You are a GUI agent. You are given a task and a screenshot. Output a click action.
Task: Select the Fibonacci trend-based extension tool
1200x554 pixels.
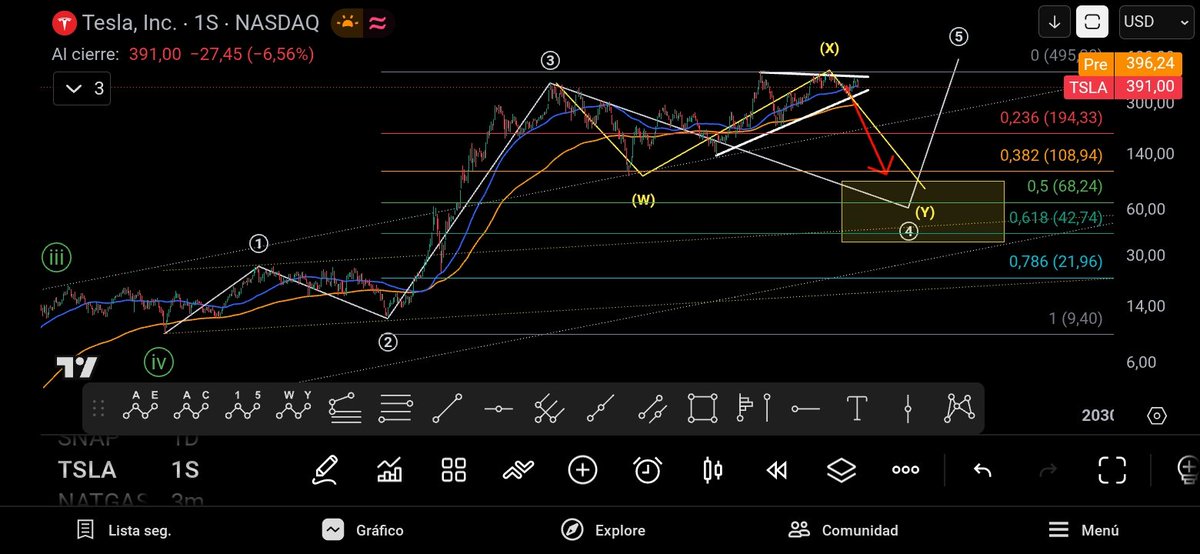click(345, 408)
